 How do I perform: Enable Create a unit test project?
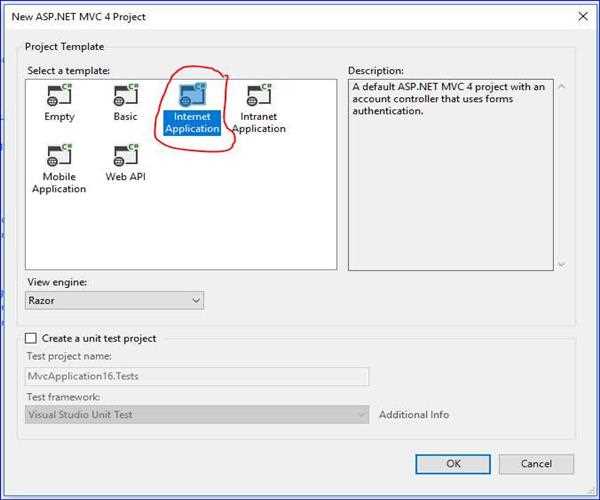[x=31, y=338]
